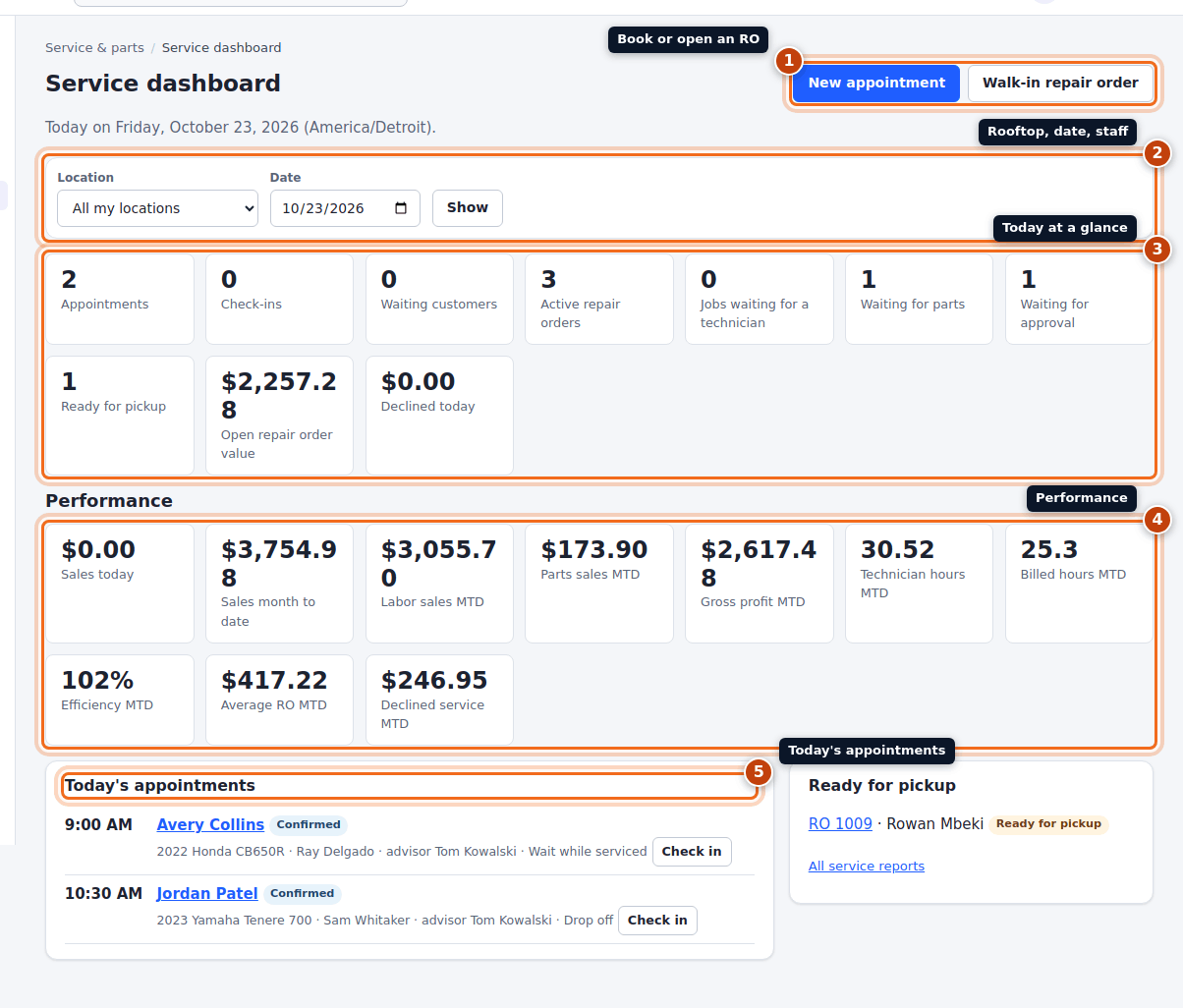The image size is (1183, 1008).
Task: Check in Jordan Patel appointment
Action: [x=657, y=921]
